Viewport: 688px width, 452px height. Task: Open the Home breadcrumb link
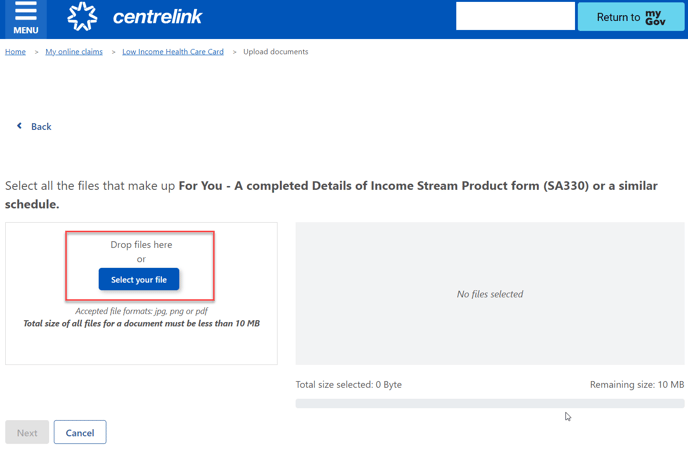pos(15,52)
